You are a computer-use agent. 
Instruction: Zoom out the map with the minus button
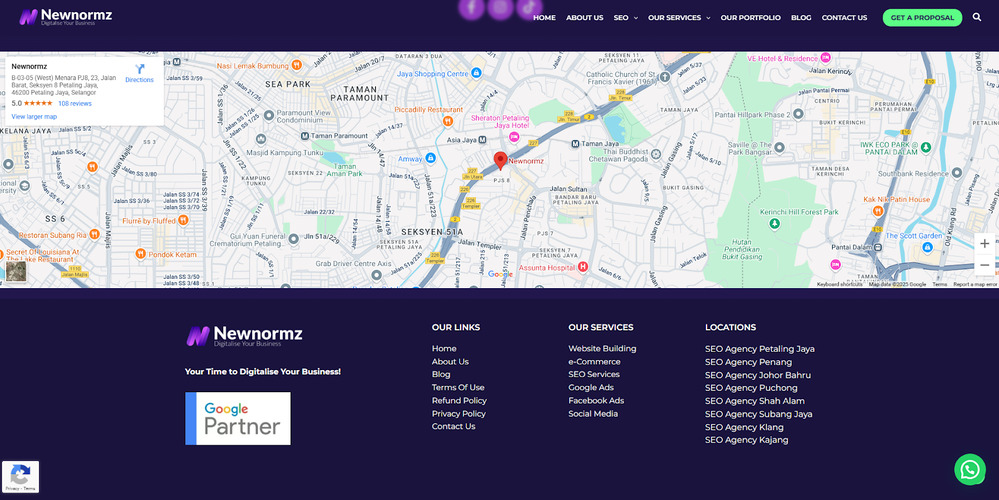(x=984, y=265)
